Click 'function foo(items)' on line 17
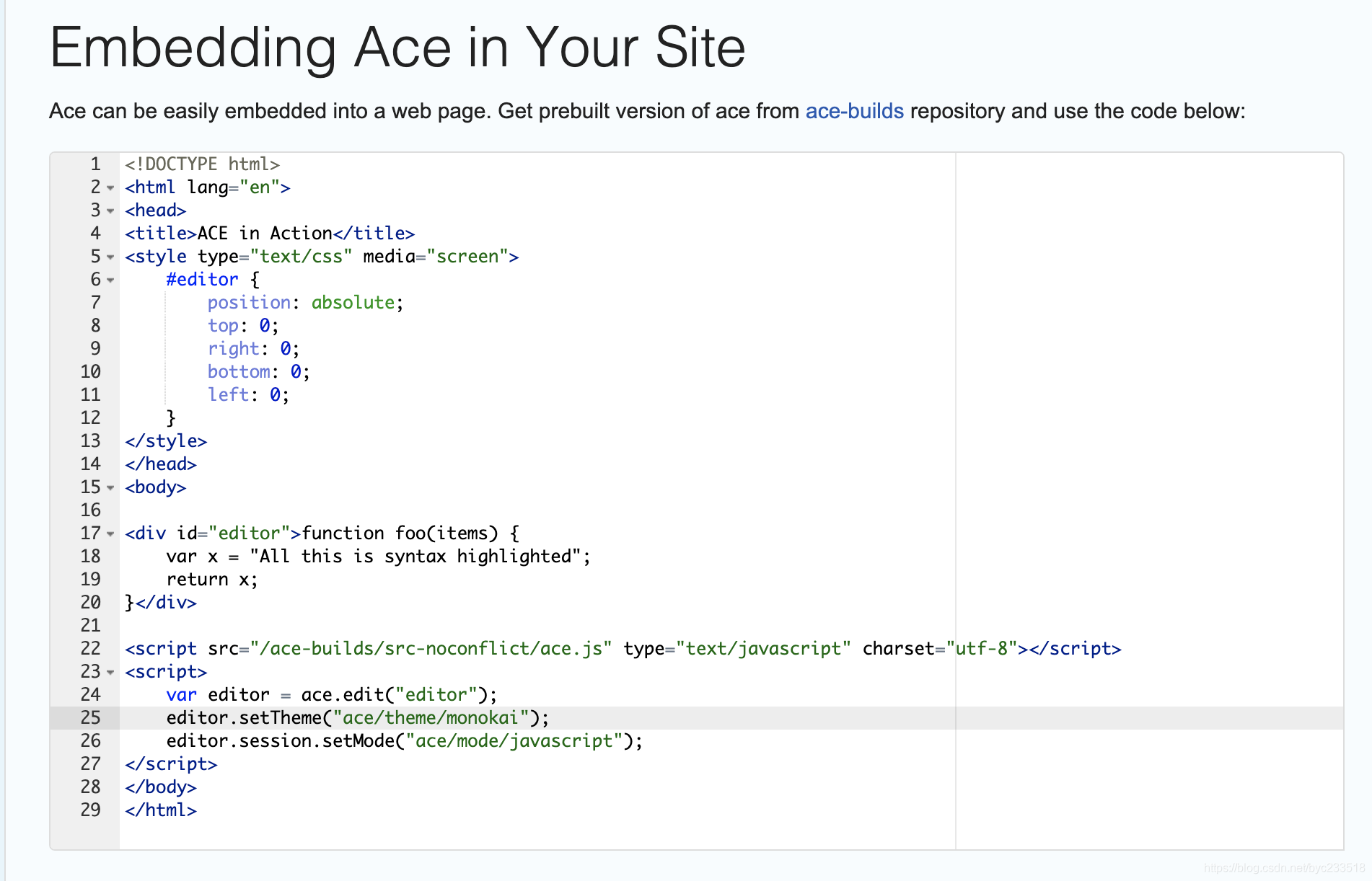 400,534
